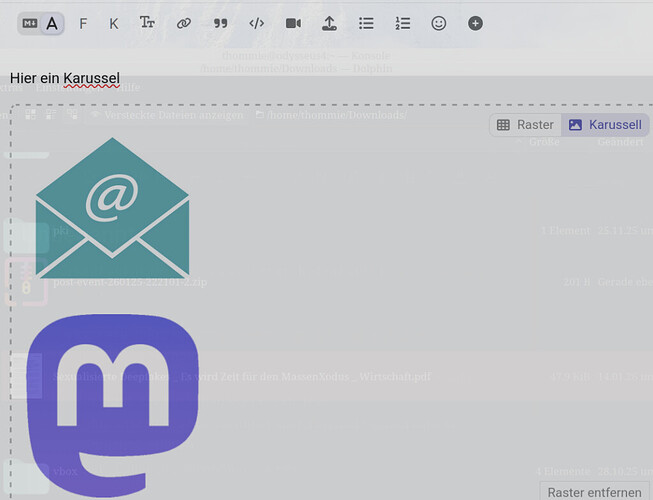Upload a file with the upload icon
The image size is (653, 500).
pyautogui.click(x=329, y=23)
